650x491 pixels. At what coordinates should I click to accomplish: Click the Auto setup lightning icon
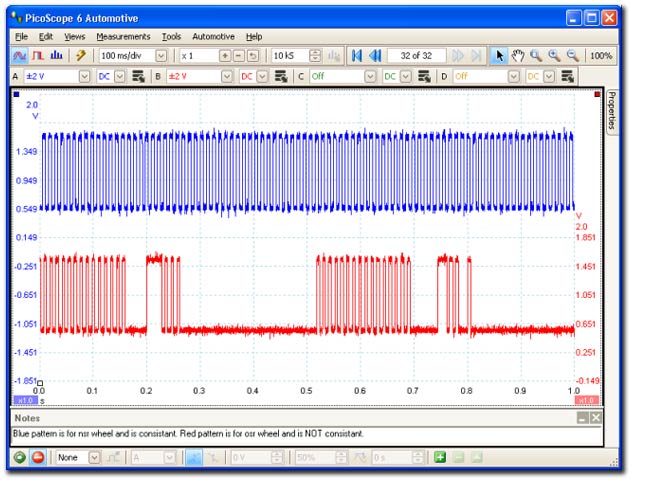(x=80, y=56)
